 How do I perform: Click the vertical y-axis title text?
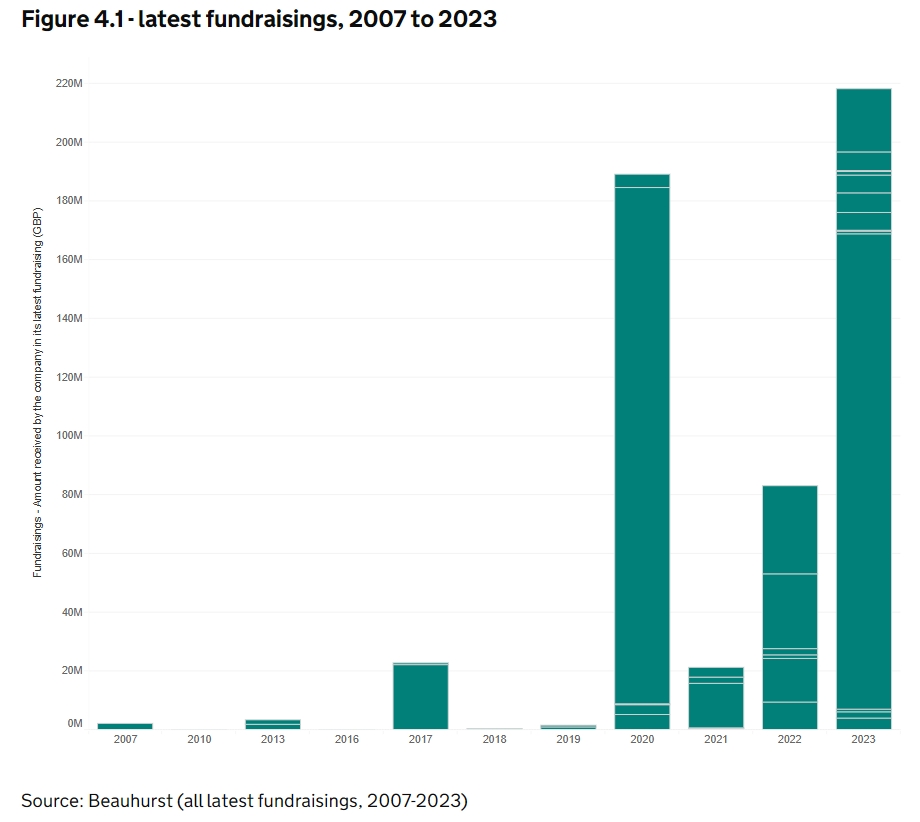coord(37,394)
